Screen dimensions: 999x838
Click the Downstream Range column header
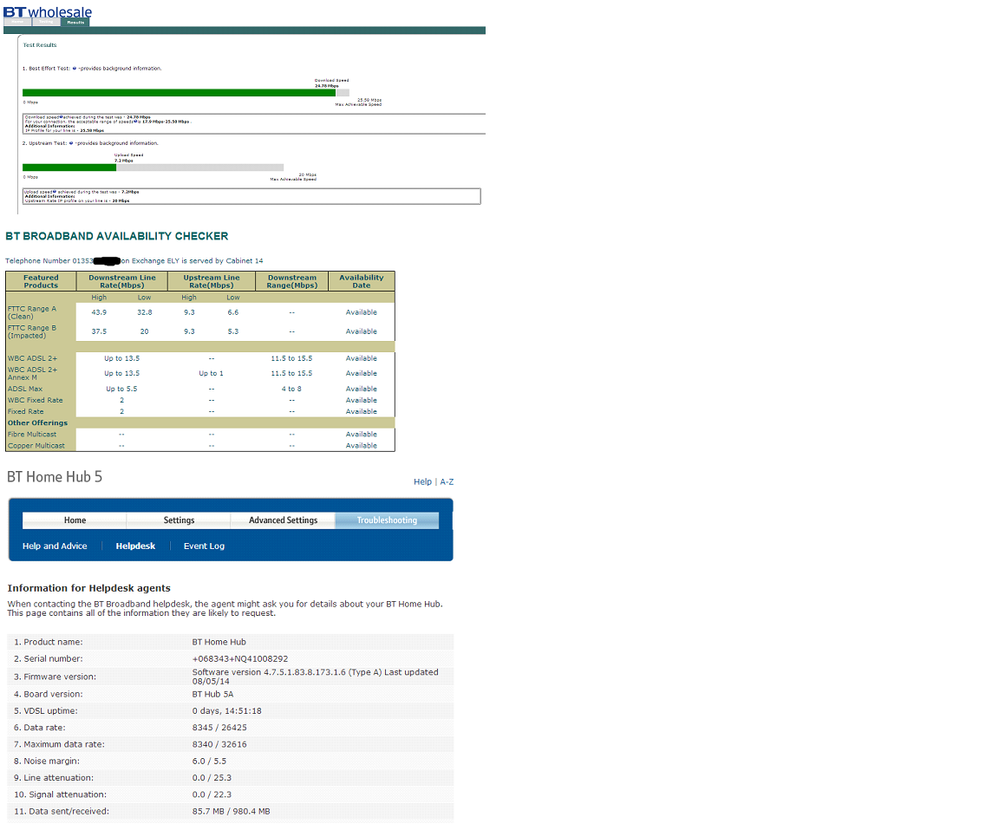pos(292,282)
